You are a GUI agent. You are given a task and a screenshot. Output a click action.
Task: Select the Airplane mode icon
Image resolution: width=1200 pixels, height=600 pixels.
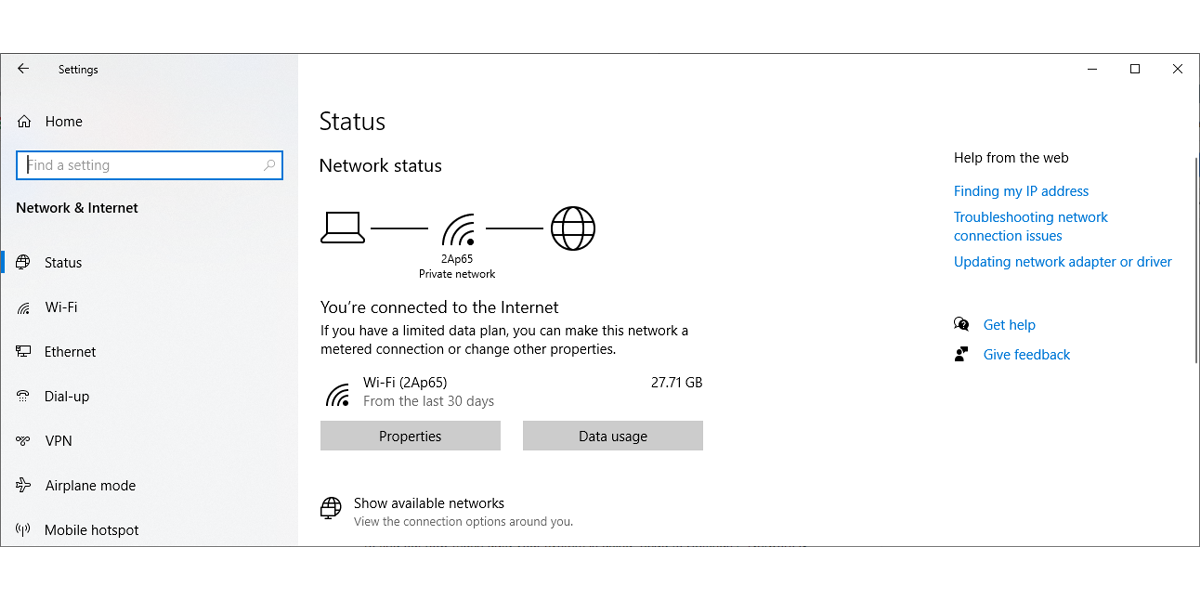22,485
